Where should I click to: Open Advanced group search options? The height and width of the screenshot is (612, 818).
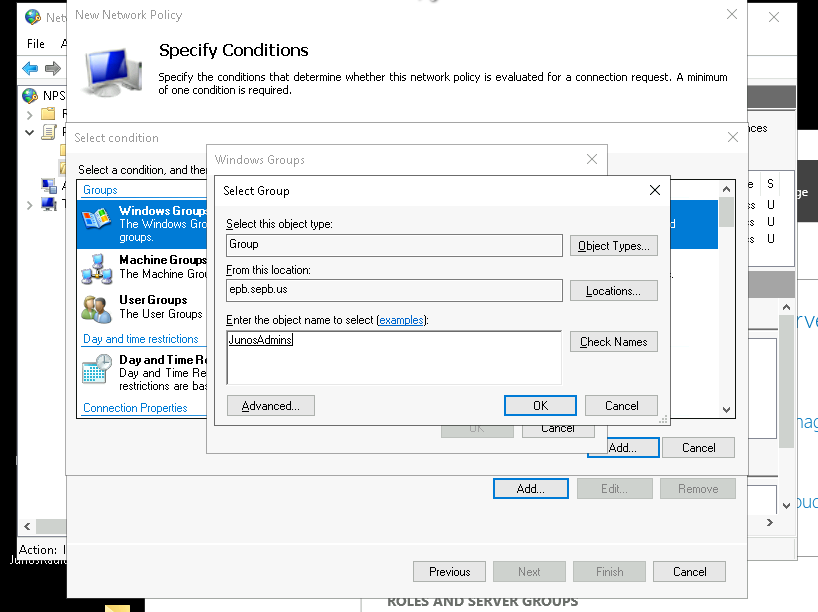[271, 406]
